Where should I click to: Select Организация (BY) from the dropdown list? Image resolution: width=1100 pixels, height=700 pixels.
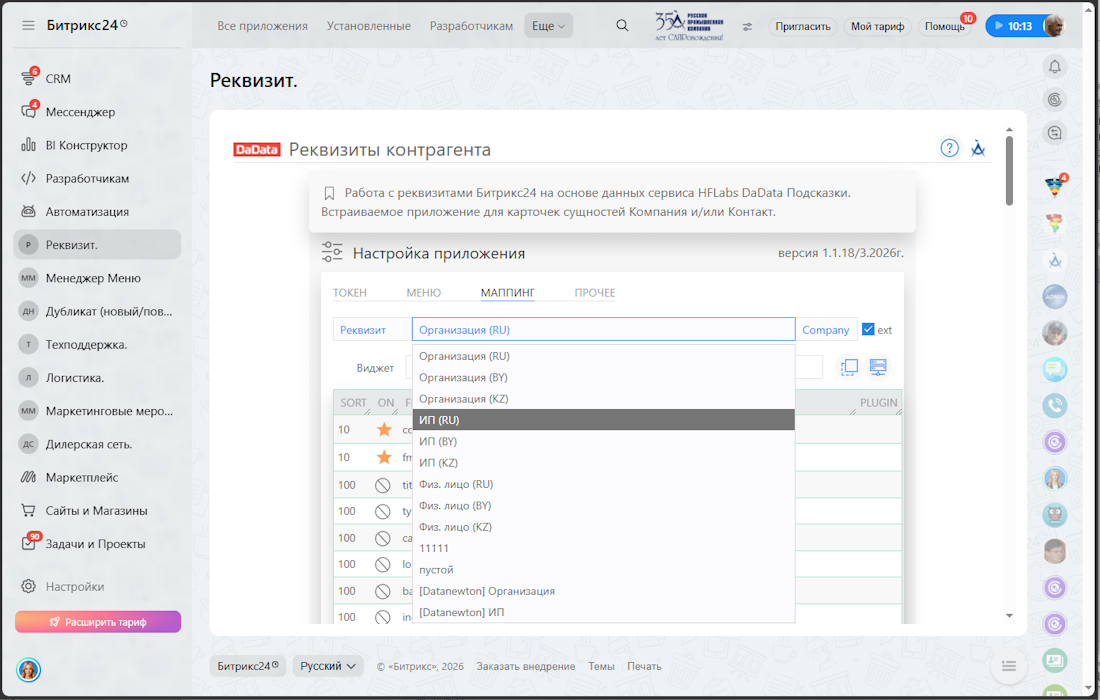coord(603,377)
